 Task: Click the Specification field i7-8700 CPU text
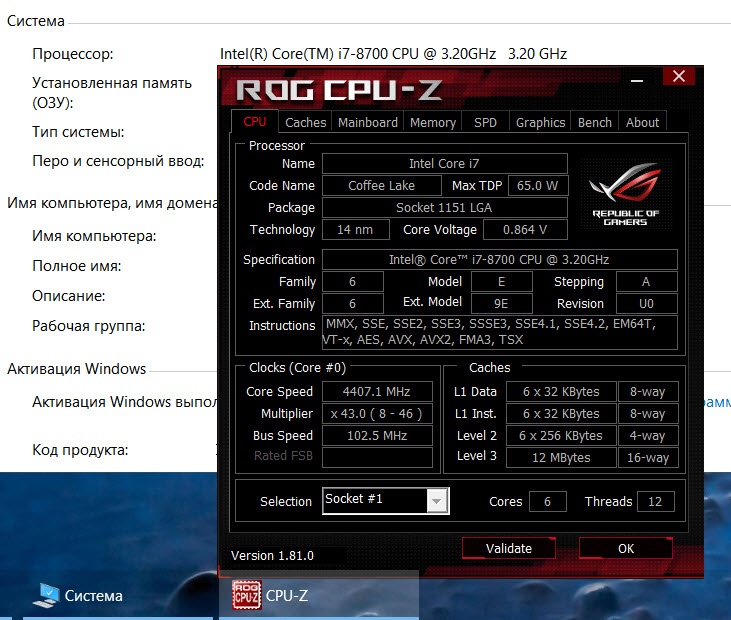(499, 259)
